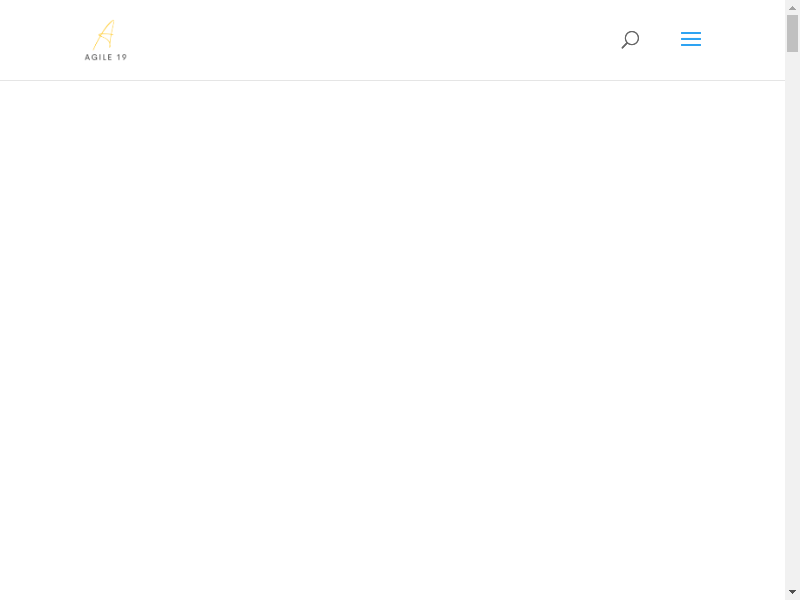
Task: Expand the search bar from the header
Action: [x=630, y=40]
